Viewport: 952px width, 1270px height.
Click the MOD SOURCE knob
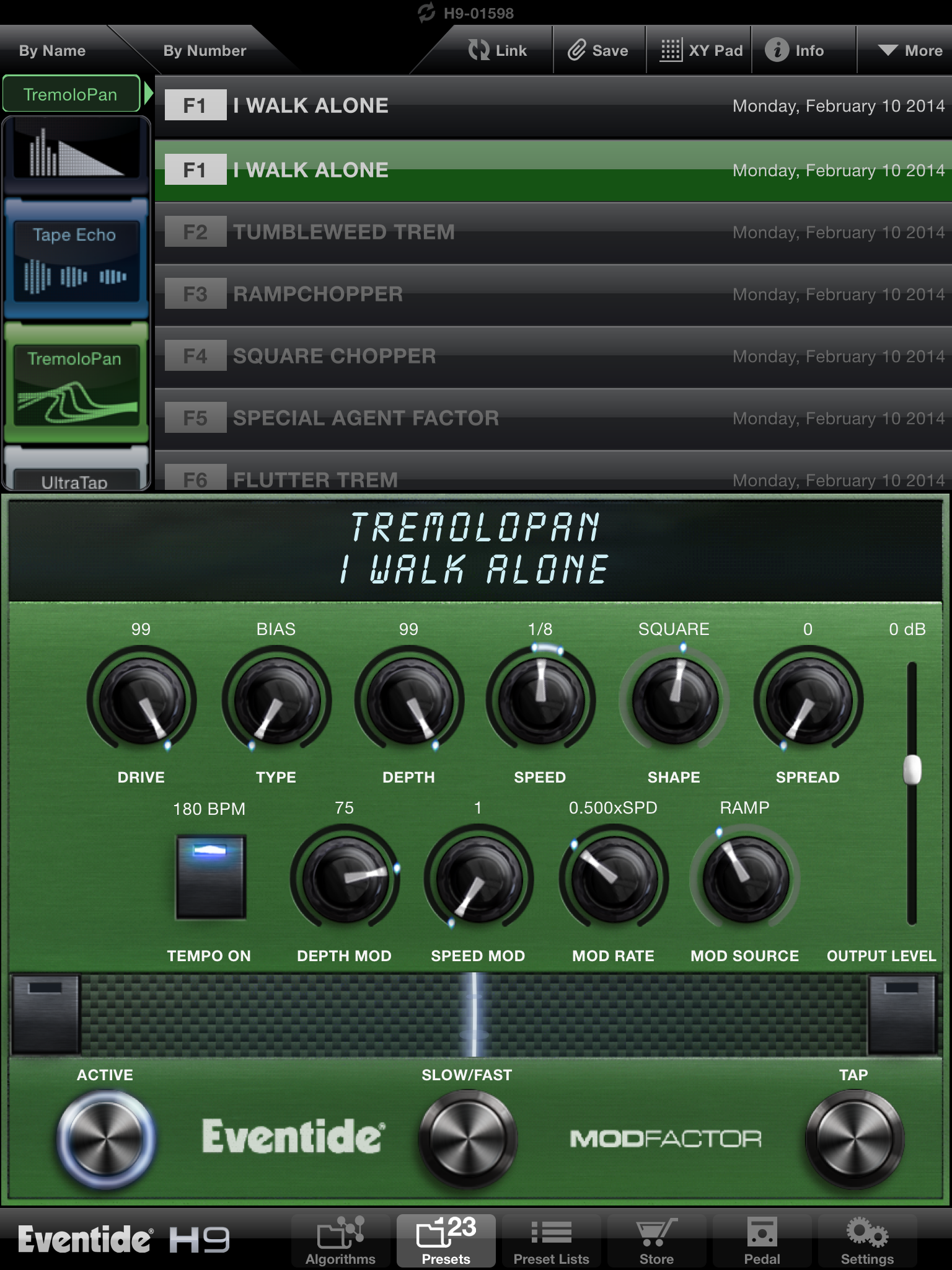click(745, 879)
